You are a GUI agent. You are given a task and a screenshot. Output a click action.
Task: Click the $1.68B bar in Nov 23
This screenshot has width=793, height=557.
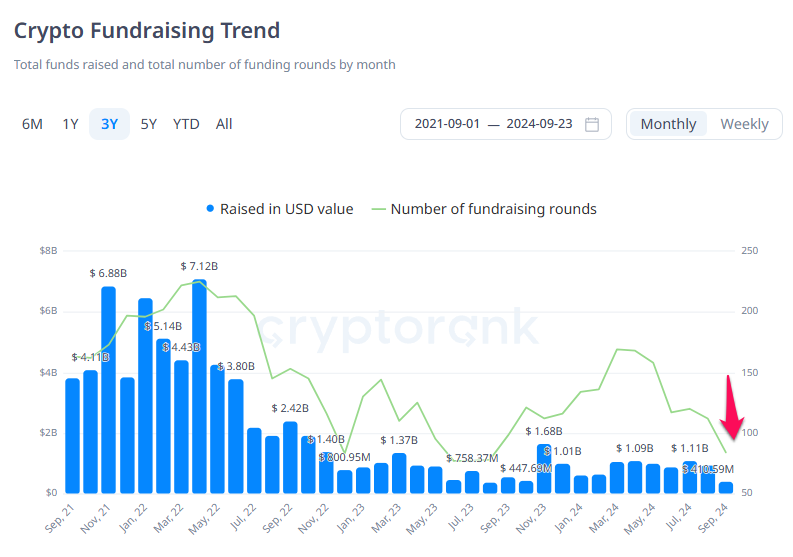click(544, 468)
